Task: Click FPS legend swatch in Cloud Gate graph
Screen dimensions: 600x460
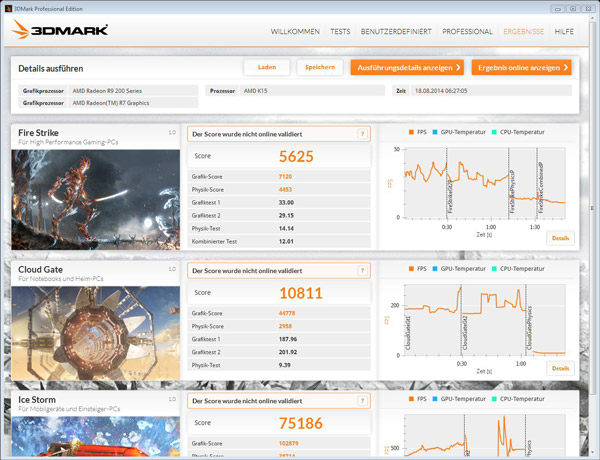Action: point(411,269)
